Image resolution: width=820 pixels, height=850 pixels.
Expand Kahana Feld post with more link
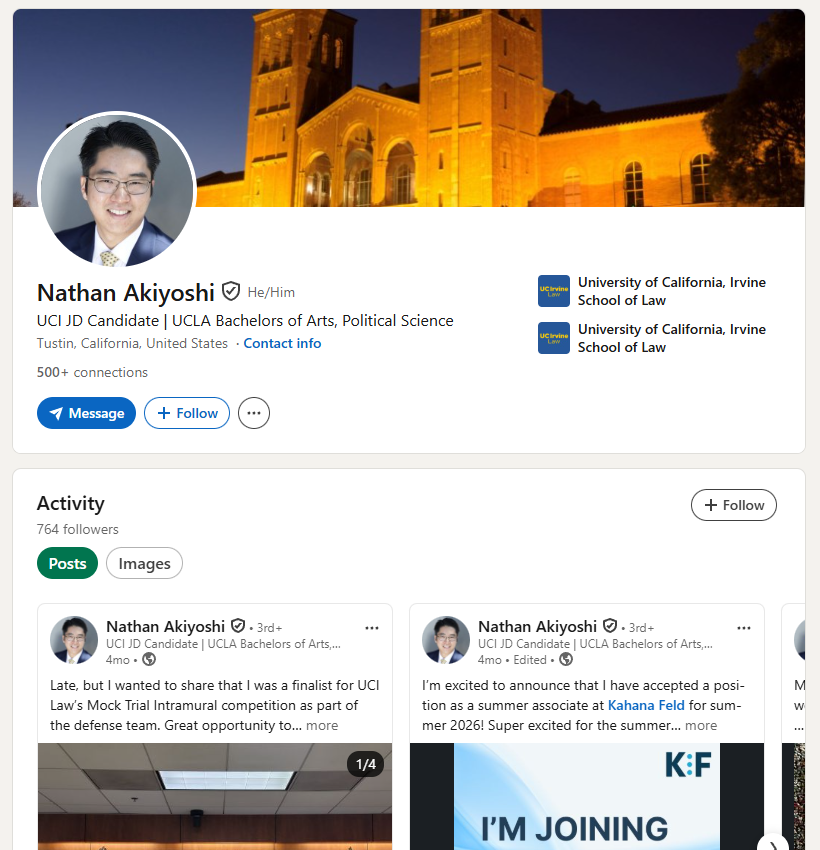[x=701, y=726]
